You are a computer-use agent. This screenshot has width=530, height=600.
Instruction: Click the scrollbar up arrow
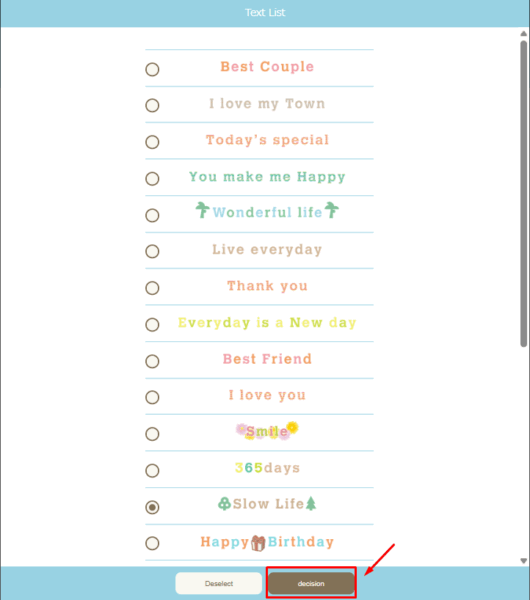523,34
